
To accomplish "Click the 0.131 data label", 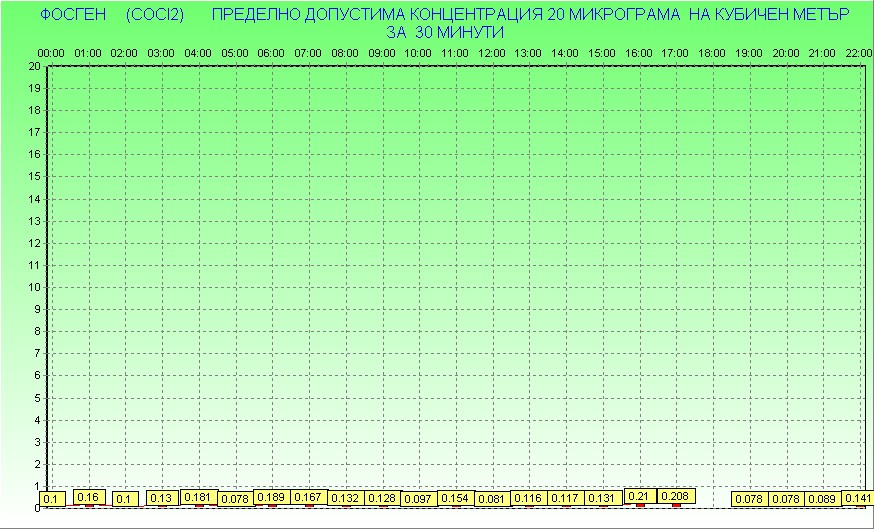I will (x=603, y=498).
